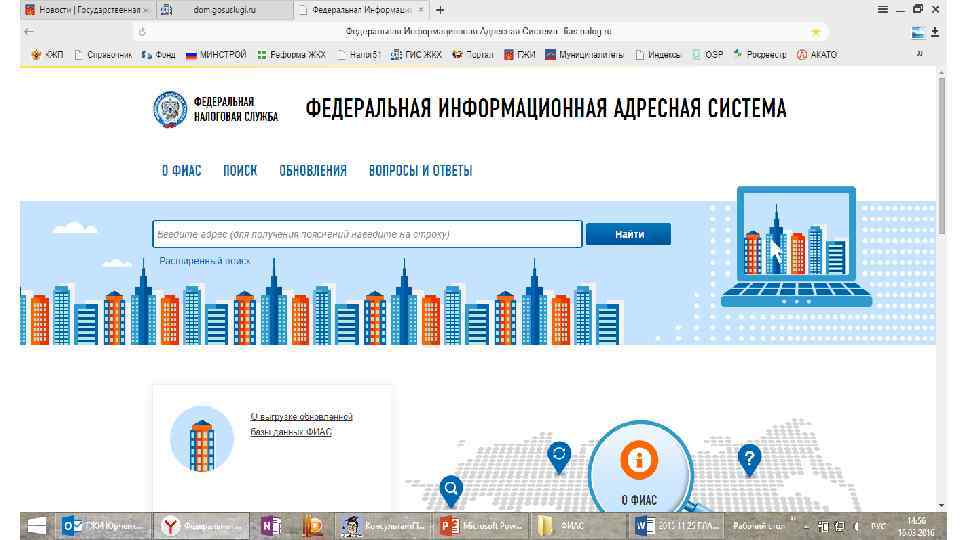
Task: Open the МИНСТРОЙ bookmark
Action: (x=216, y=54)
